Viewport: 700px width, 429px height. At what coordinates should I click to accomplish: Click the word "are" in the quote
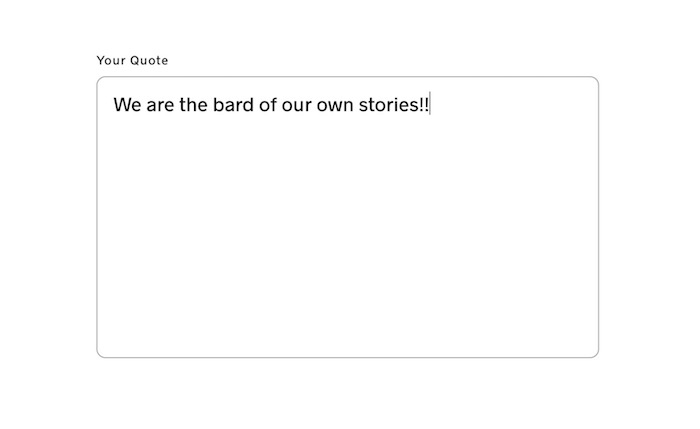tap(160, 106)
